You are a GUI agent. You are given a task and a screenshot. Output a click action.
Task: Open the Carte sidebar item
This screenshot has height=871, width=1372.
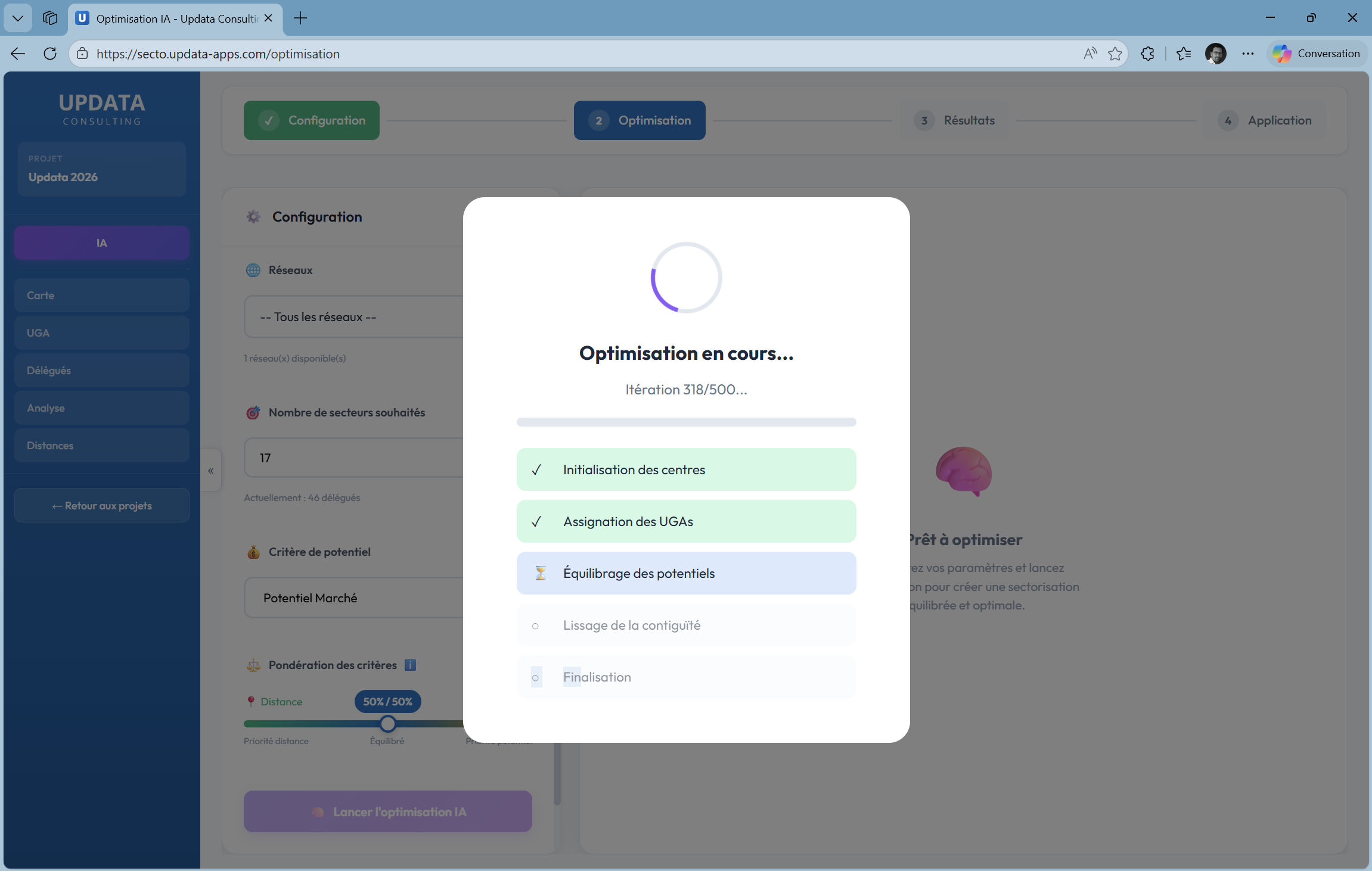coord(102,295)
